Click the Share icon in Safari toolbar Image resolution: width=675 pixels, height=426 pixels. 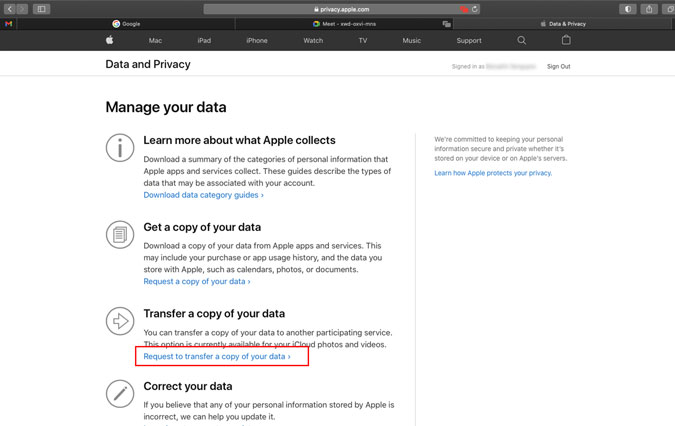click(x=649, y=9)
